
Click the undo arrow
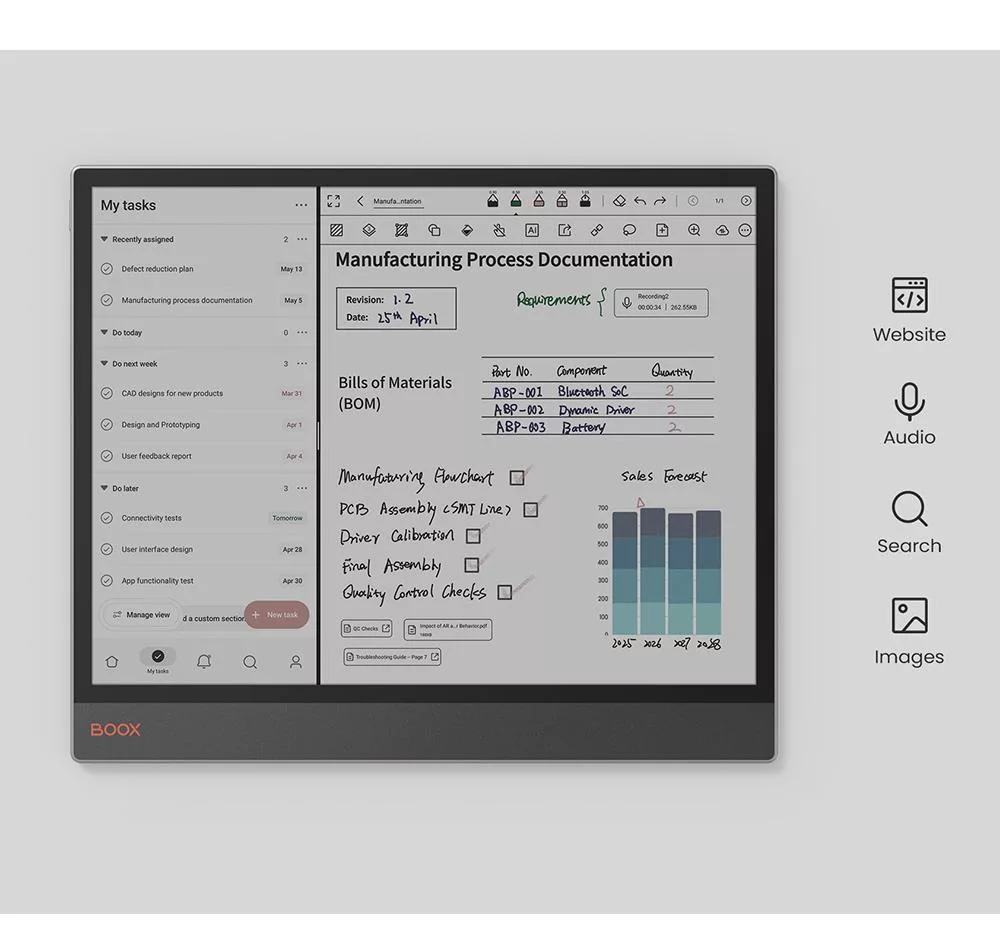[640, 201]
